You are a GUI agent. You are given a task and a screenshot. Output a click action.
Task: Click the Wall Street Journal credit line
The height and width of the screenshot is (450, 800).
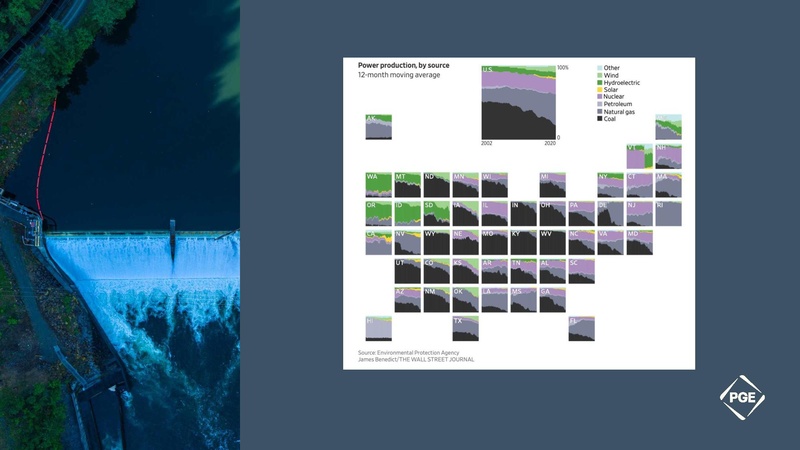tap(416, 360)
